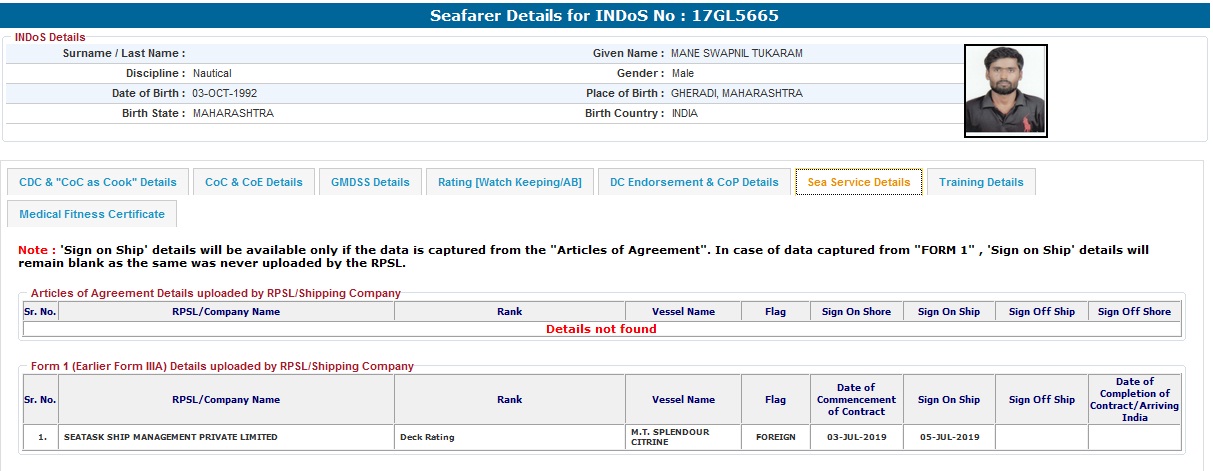Click the SEATASK SHIP MANAGEMENT company name cell

tap(170, 437)
